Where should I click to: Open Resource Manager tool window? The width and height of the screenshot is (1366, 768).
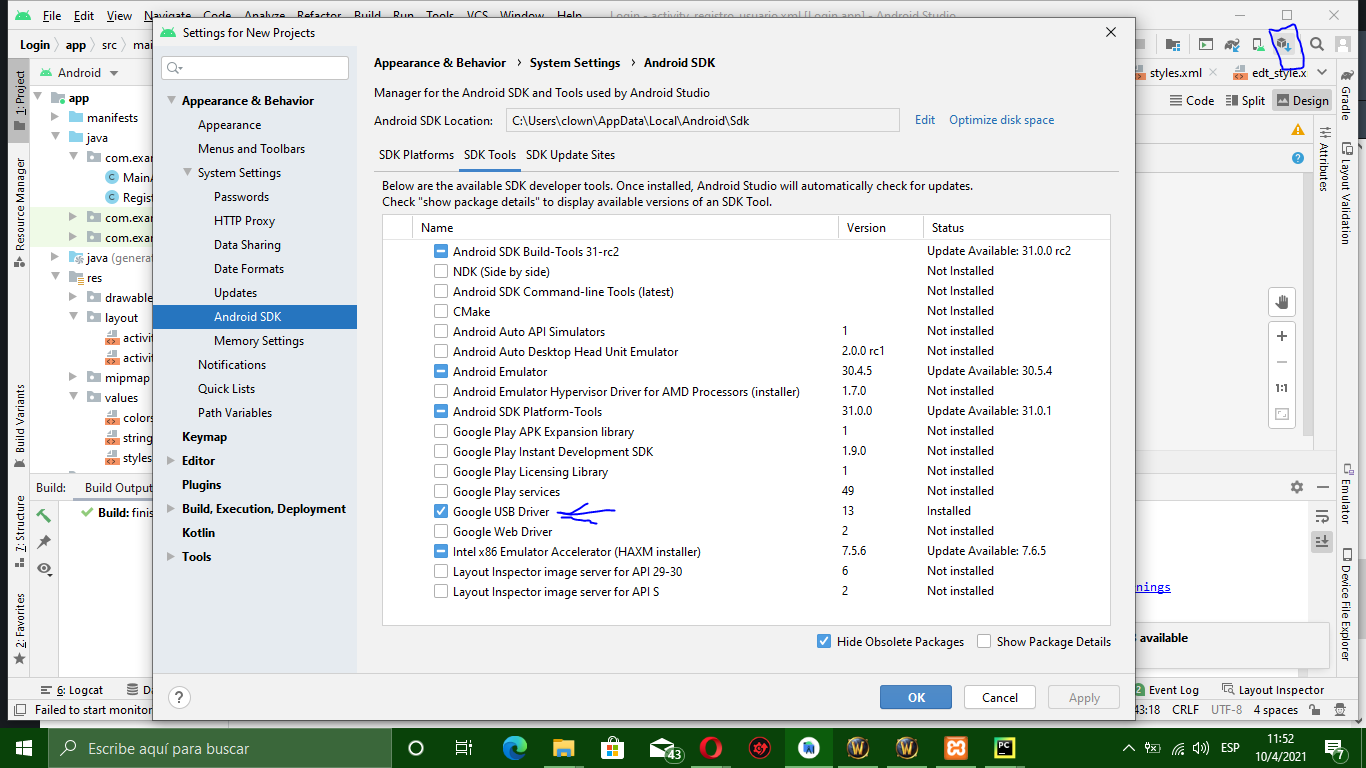[20, 212]
